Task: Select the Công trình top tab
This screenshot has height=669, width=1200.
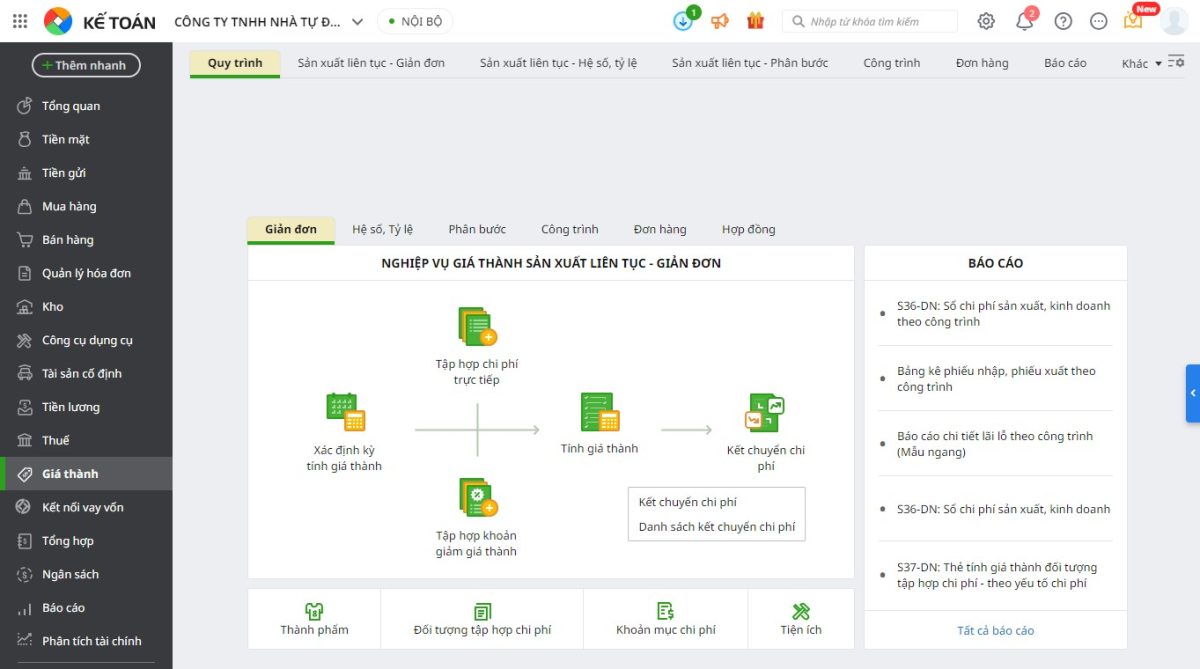Action: tap(891, 63)
